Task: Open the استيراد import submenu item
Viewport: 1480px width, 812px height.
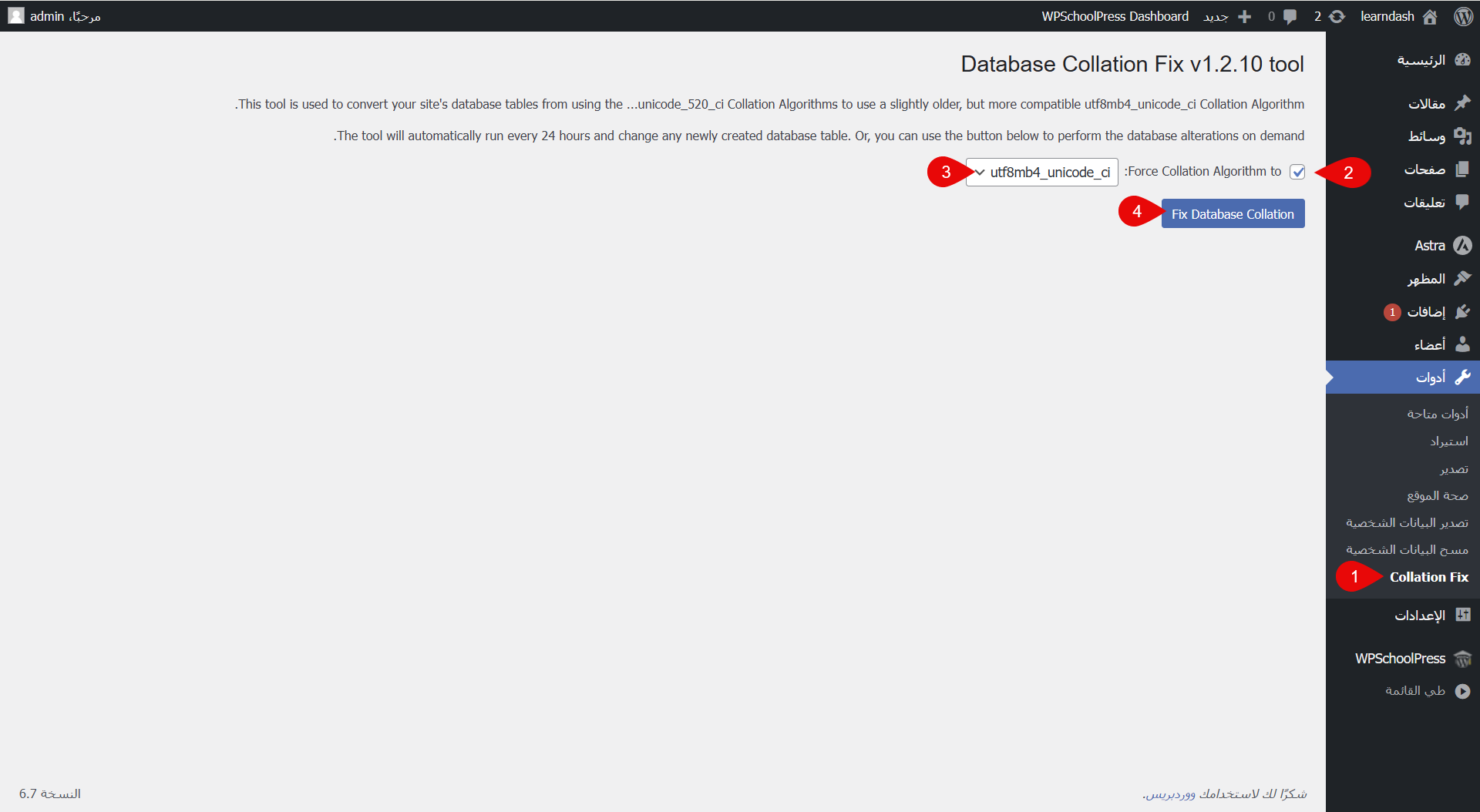Action: pos(1449,441)
